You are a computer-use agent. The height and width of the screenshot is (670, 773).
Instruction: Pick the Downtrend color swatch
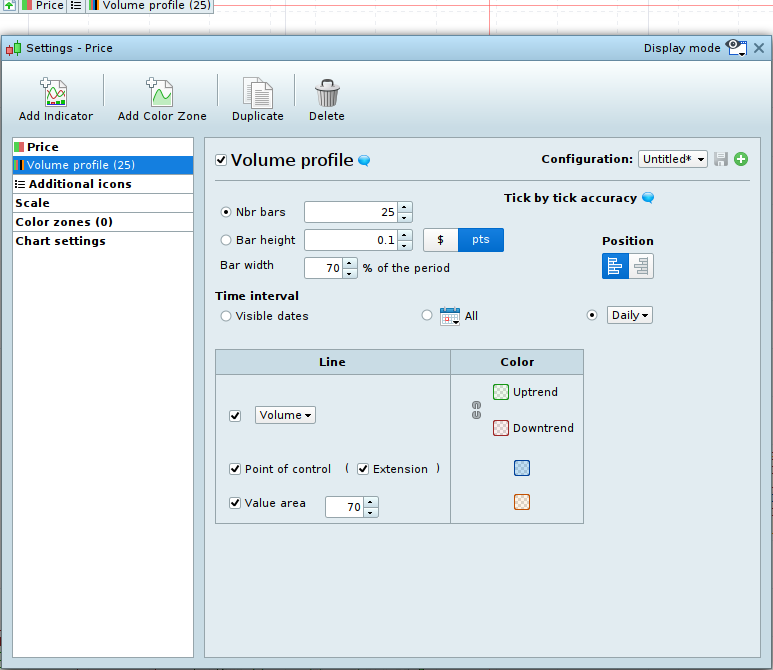pos(500,428)
